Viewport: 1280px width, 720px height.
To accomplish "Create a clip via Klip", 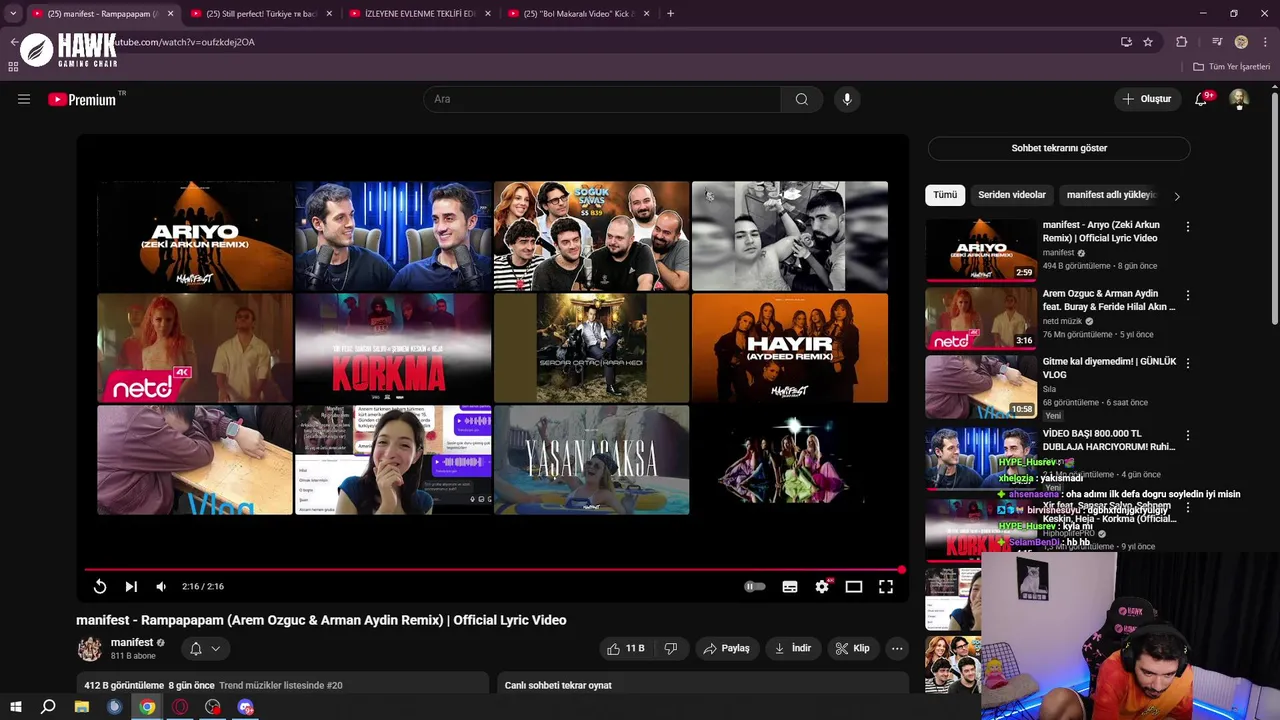I will pos(853,649).
